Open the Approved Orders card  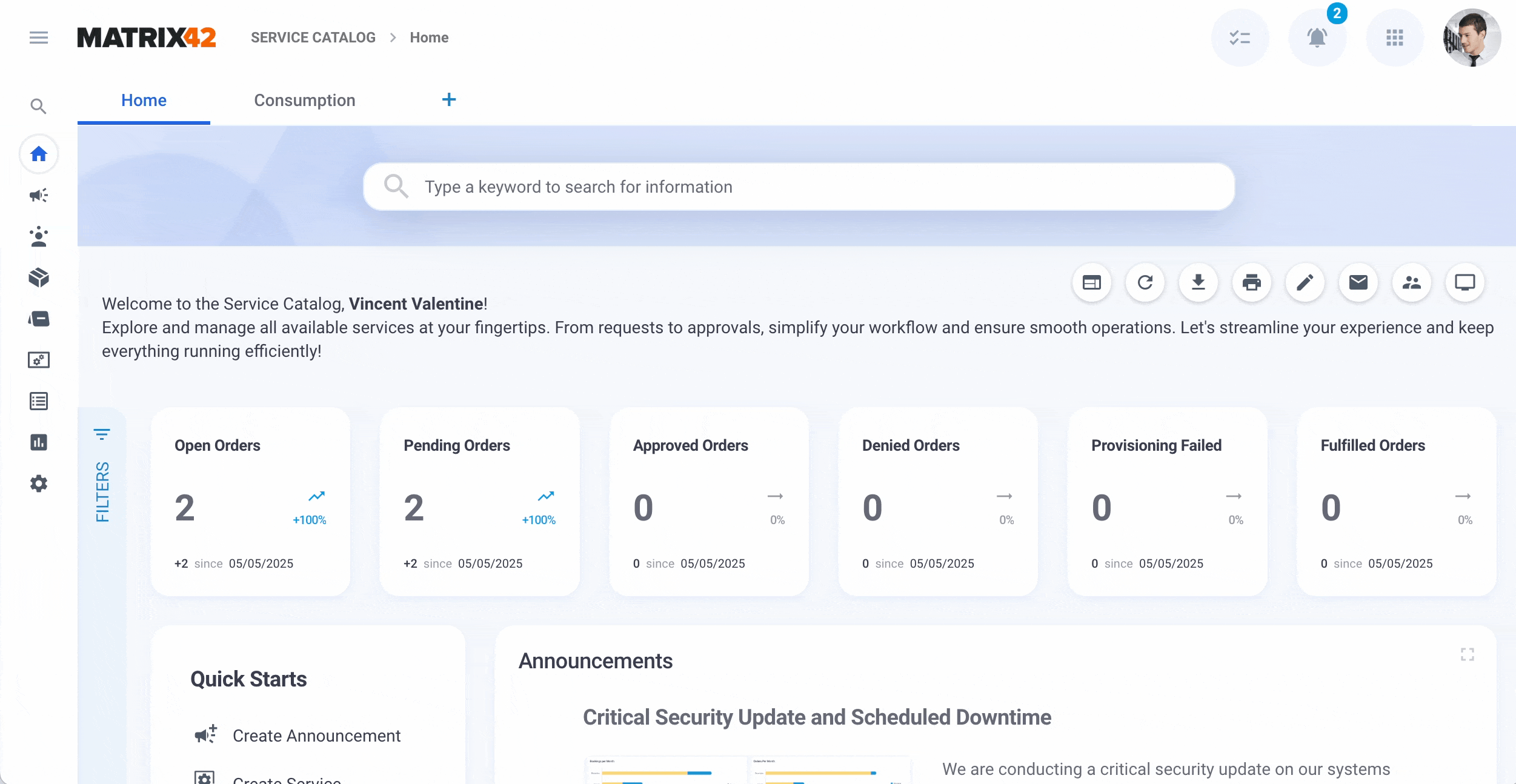point(709,502)
